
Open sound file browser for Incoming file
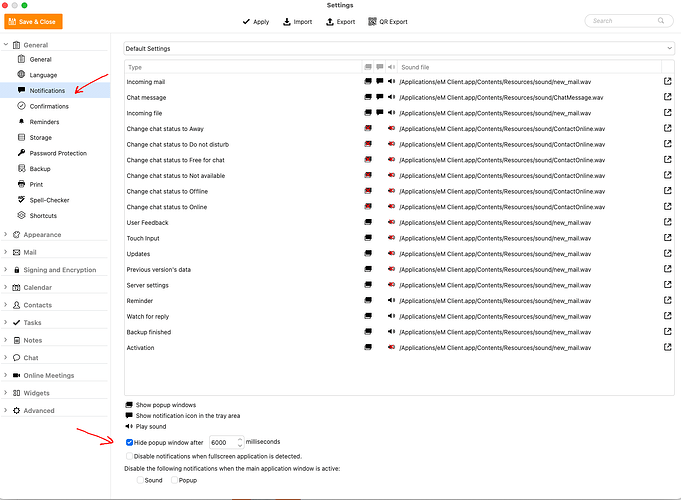click(668, 113)
